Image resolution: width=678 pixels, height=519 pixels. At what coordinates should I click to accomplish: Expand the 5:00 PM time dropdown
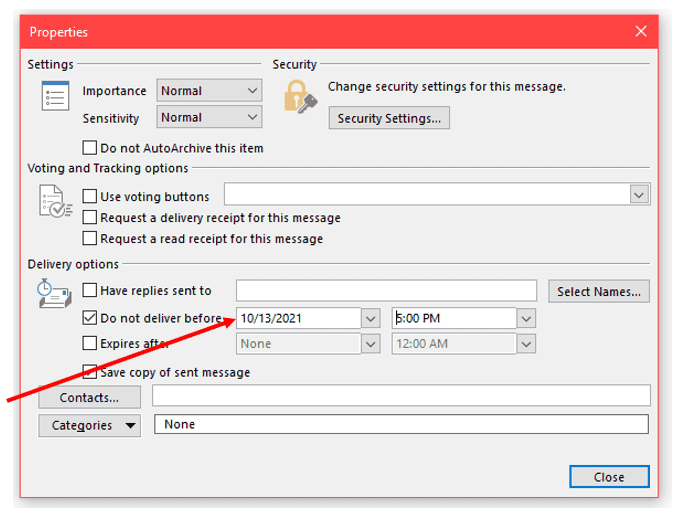(526, 319)
